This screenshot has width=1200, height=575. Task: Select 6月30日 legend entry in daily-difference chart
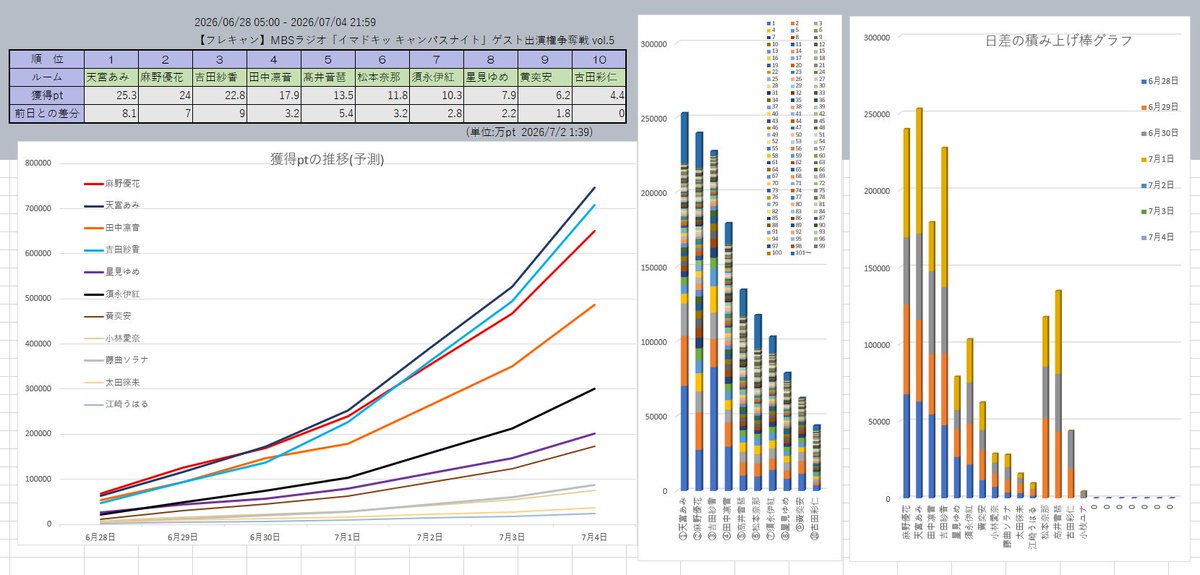click(1161, 132)
